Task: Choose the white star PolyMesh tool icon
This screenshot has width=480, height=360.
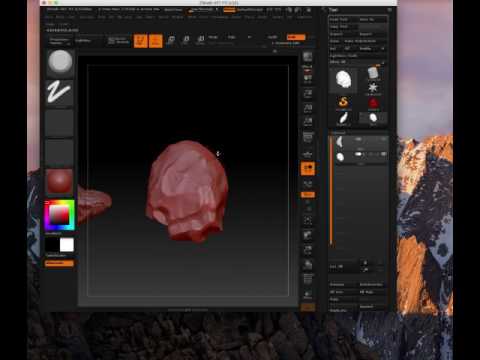Action: click(x=373, y=88)
